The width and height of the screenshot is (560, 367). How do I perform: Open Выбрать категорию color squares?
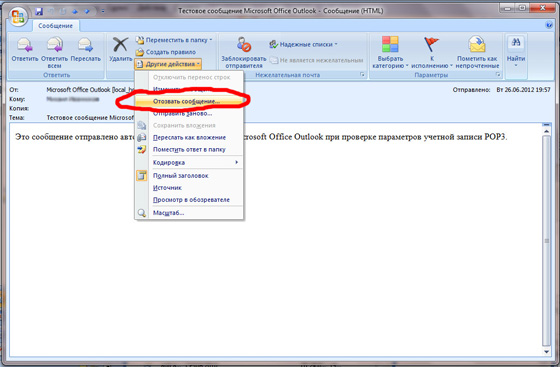pos(390,44)
